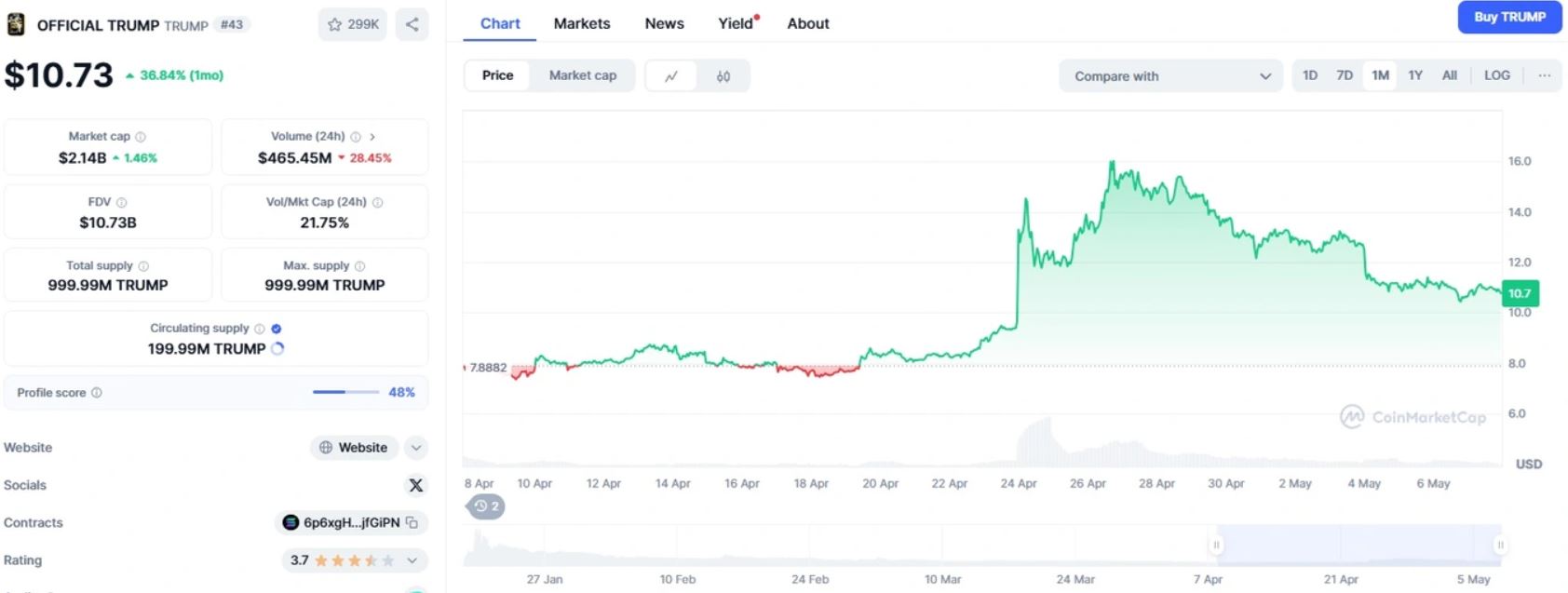Image resolution: width=1568 pixels, height=593 pixels.
Task: Click the 7.8882 starting price label
Action: (488, 368)
